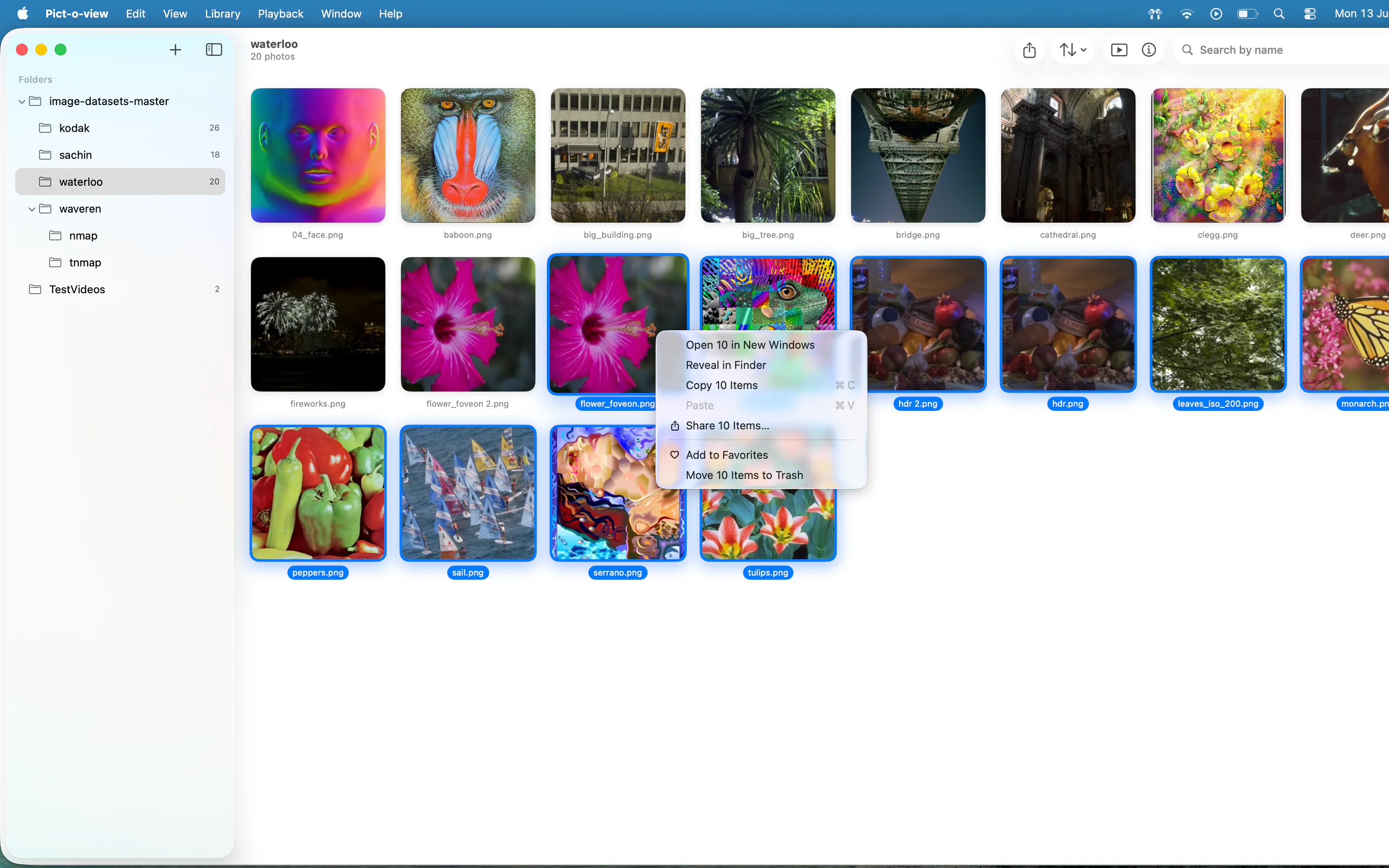Click the plus icon to add a folder
Viewport: 1389px width, 868px height.
point(175,50)
